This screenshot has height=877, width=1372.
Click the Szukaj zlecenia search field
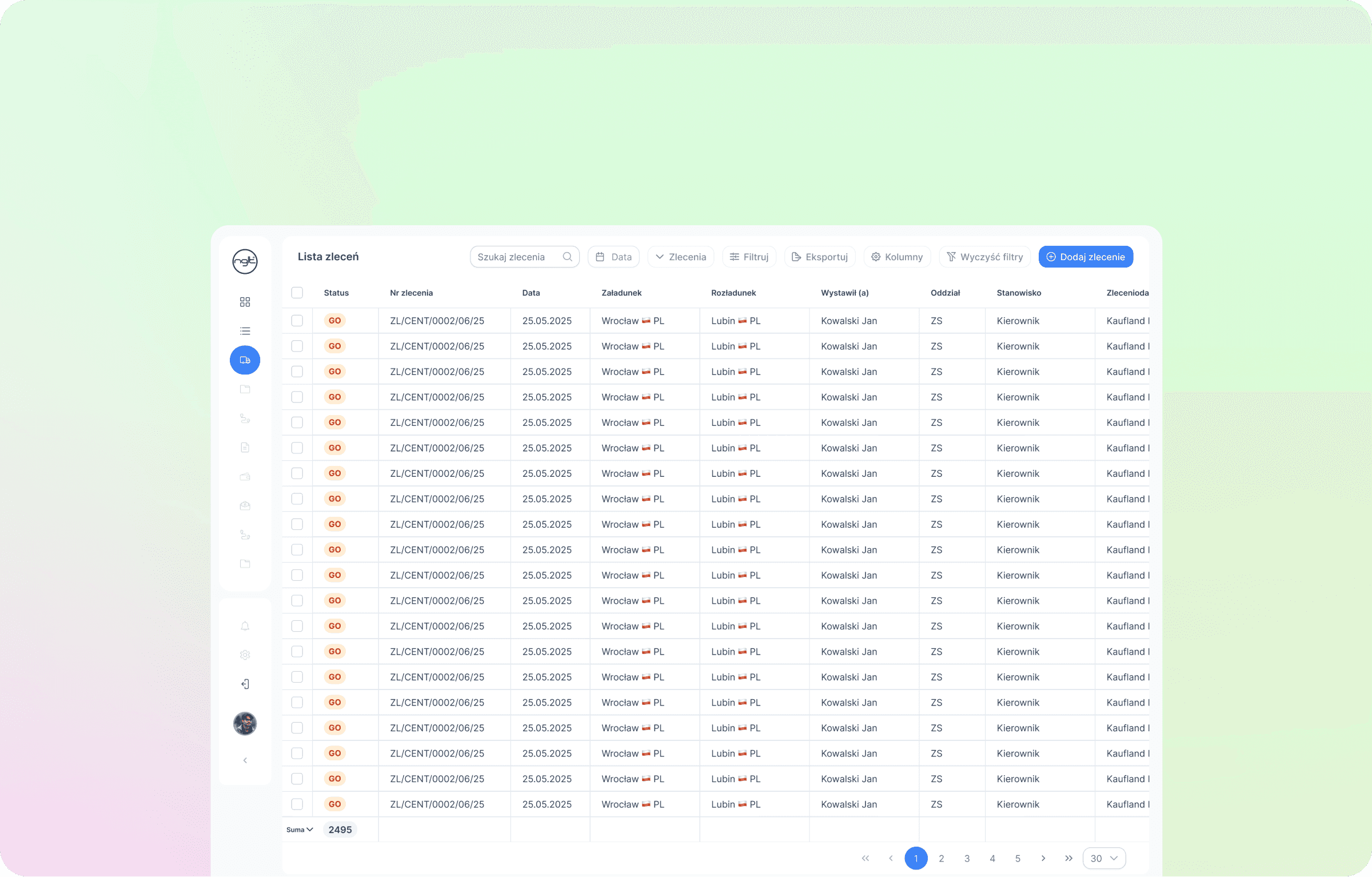pos(517,257)
